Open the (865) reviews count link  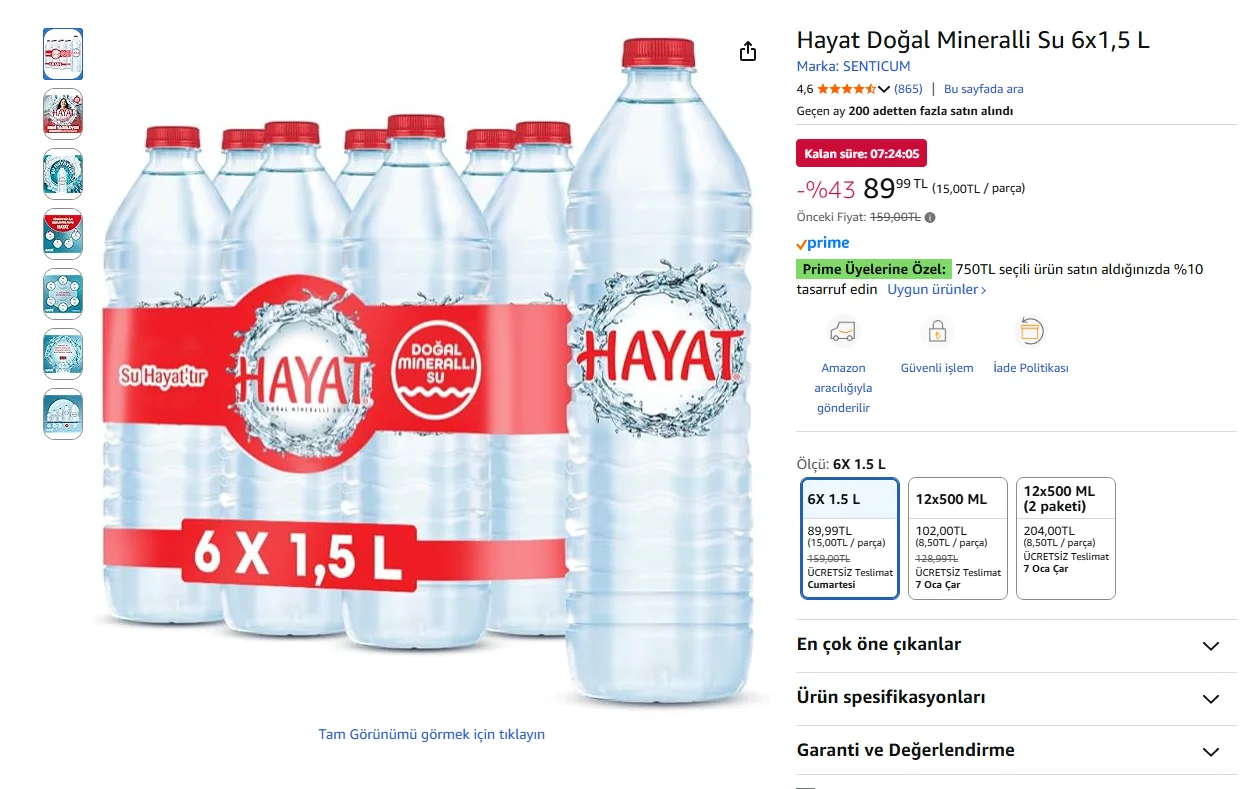(x=908, y=89)
